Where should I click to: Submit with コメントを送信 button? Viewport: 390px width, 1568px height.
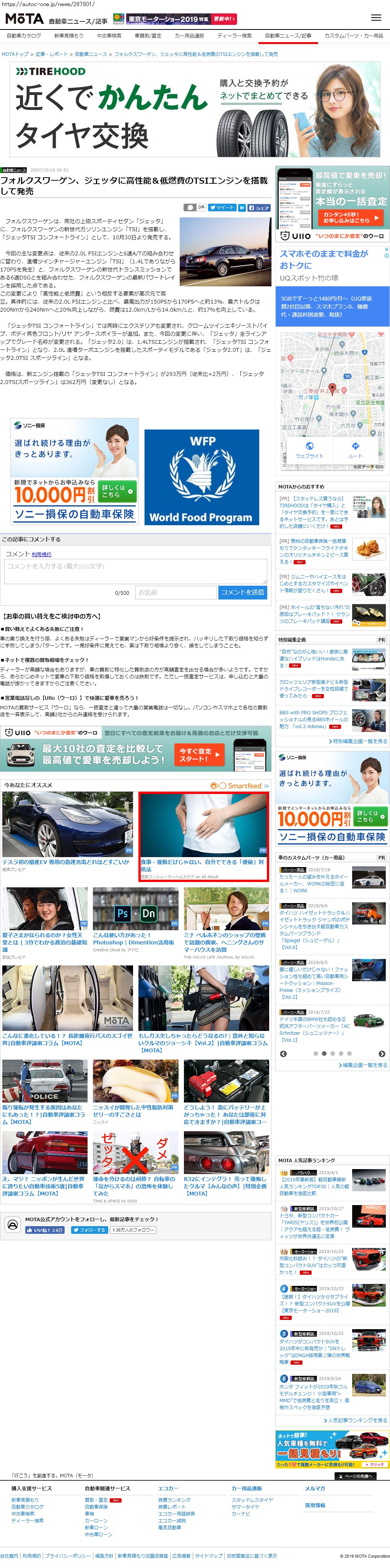point(242,592)
